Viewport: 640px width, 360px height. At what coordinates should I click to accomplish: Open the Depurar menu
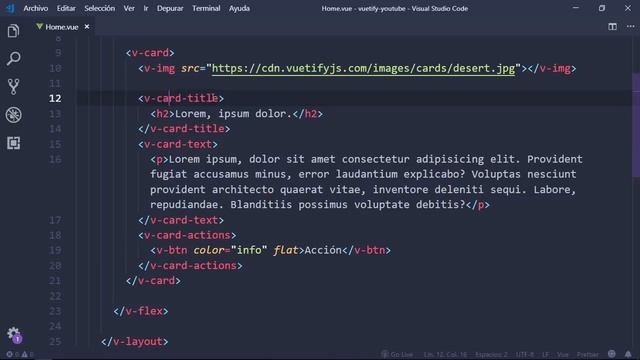[x=170, y=8]
